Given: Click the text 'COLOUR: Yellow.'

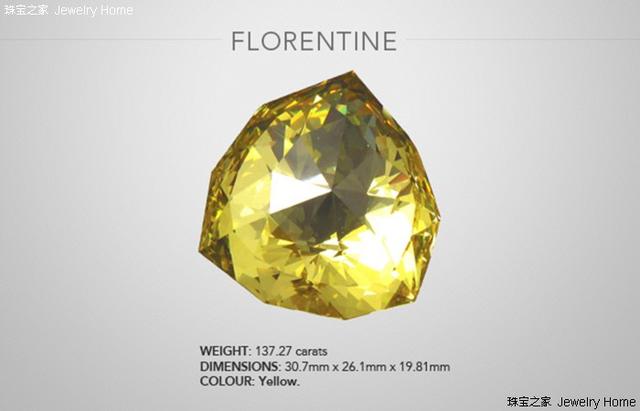Looking at the screenshot, I should pyautogui.click(x=249, y=382).
